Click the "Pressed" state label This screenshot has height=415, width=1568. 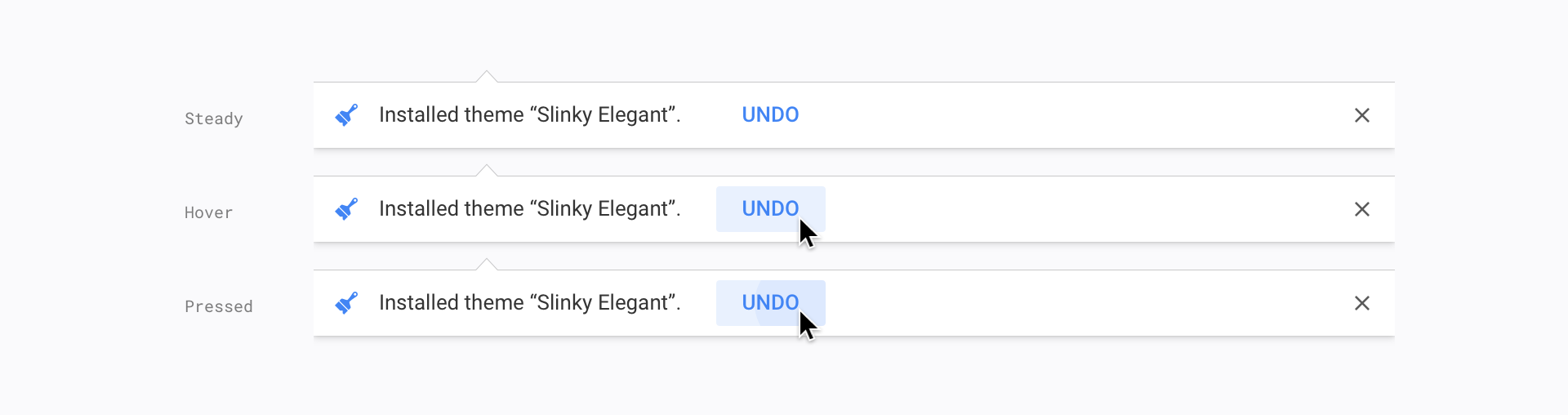219,306
